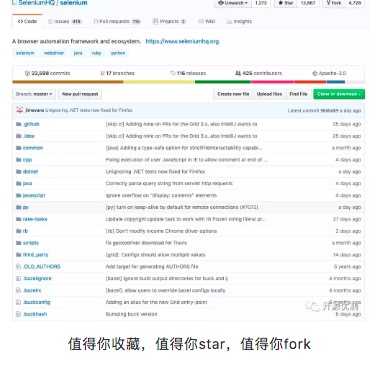Viewport: 377px width, 370px height.
Task: View the 17 branches
Action: click(118, 73)
